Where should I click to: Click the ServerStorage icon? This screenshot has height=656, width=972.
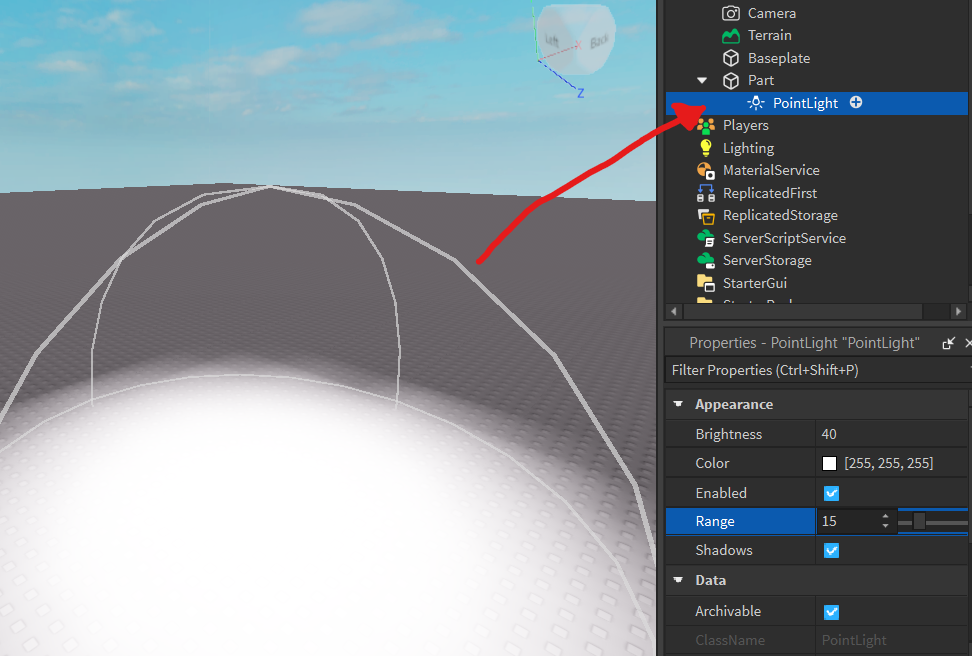[x=705, y=260]
